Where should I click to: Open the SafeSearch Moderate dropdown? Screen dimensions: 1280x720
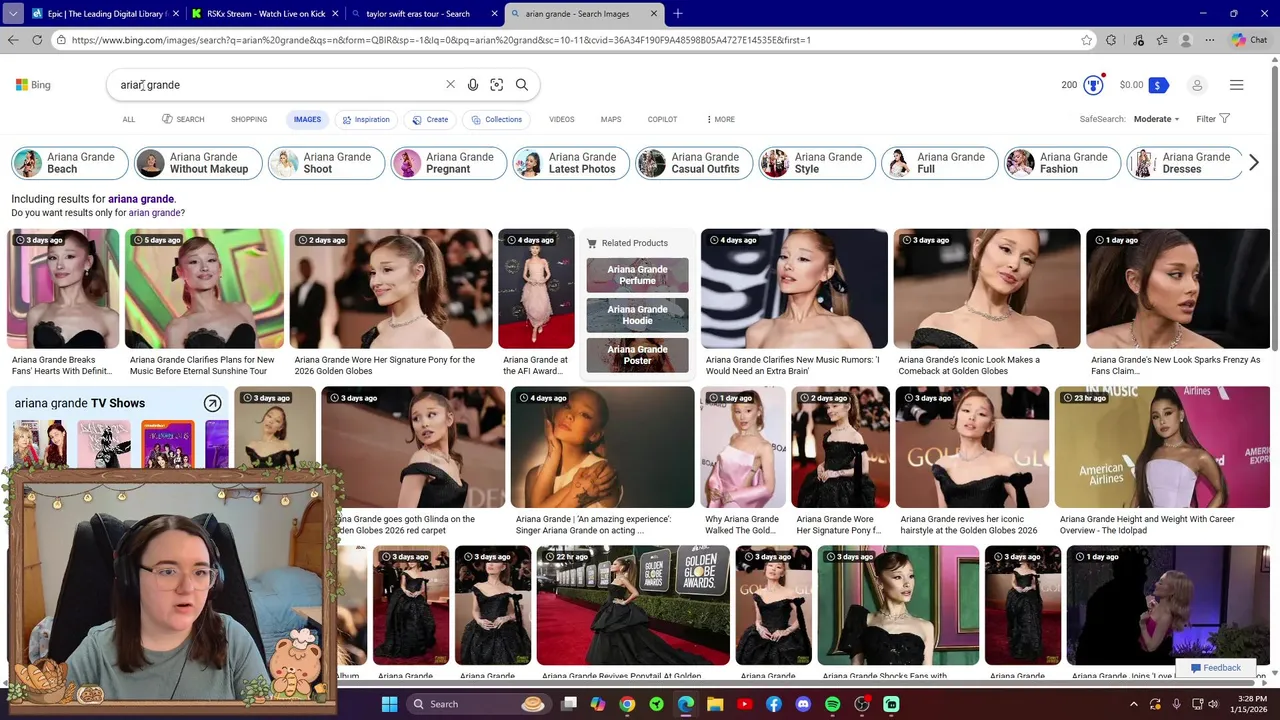1156,119
